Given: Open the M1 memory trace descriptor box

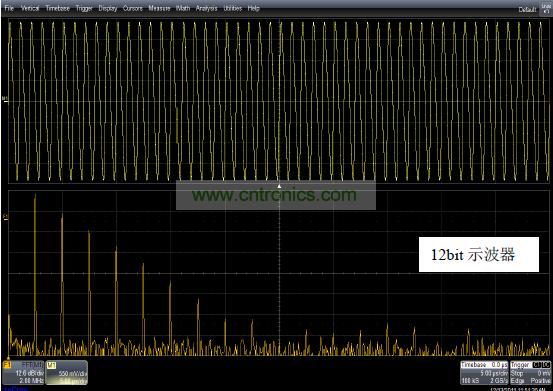Looking at the screenshot, I should pos(67,372).
